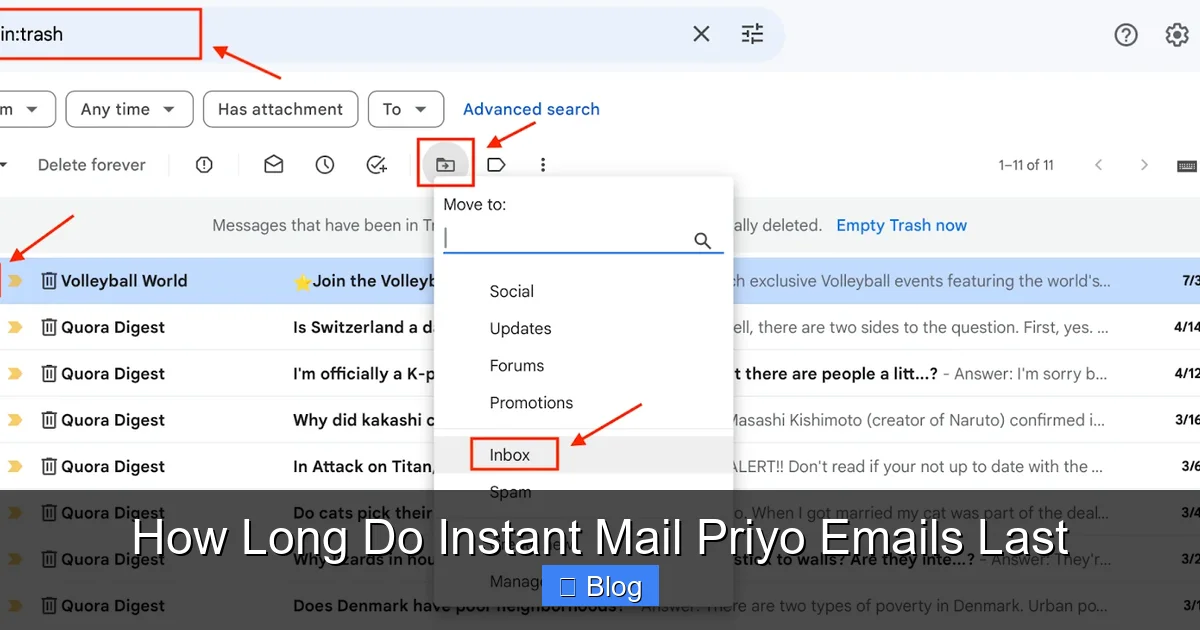This screenshot has width=1200, height=630.
Task: Click the Mark as unread envelope icon
Action: point(272,164)
